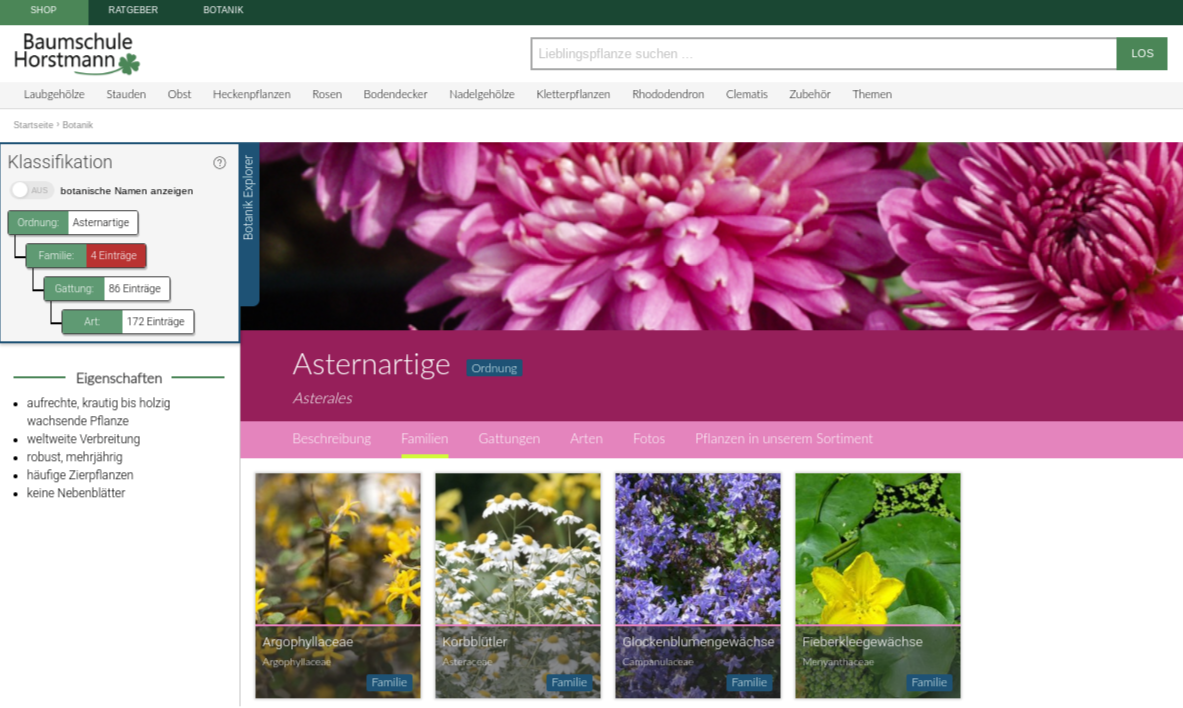
Task: Go to Startseite breadcrumb link
Action: pos(33,125)
